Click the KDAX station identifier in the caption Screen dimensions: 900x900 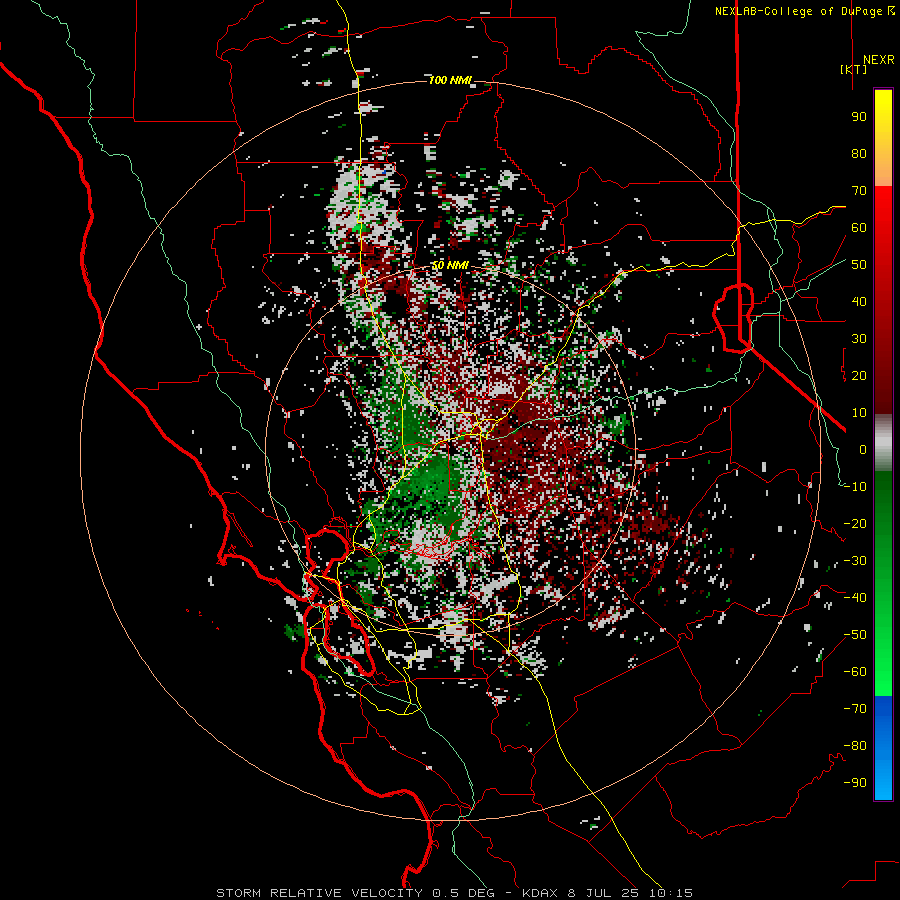(x=540, y=893)
